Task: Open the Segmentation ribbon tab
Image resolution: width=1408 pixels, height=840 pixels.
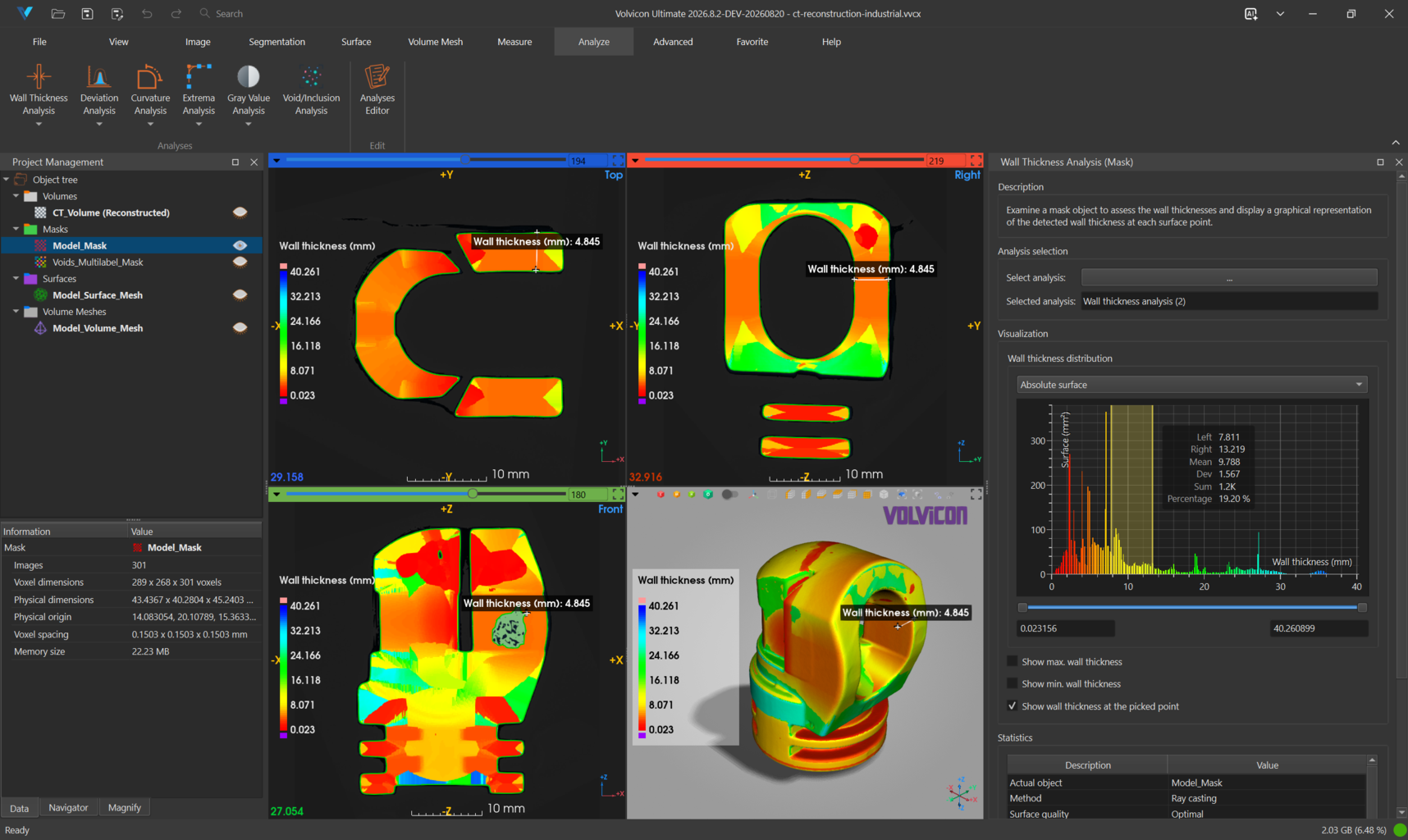Action: point(277,42)
